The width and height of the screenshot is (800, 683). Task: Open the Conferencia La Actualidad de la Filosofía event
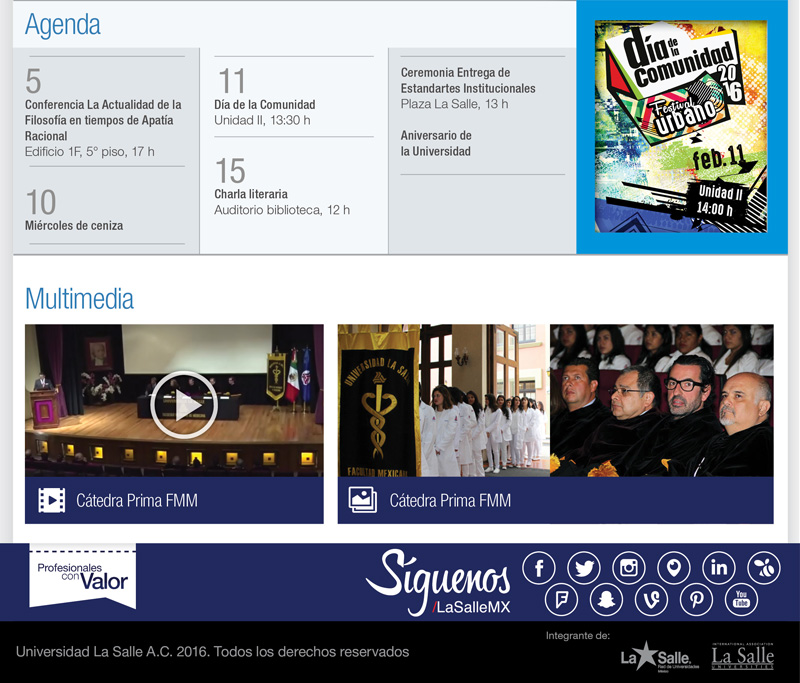[103, 120]
